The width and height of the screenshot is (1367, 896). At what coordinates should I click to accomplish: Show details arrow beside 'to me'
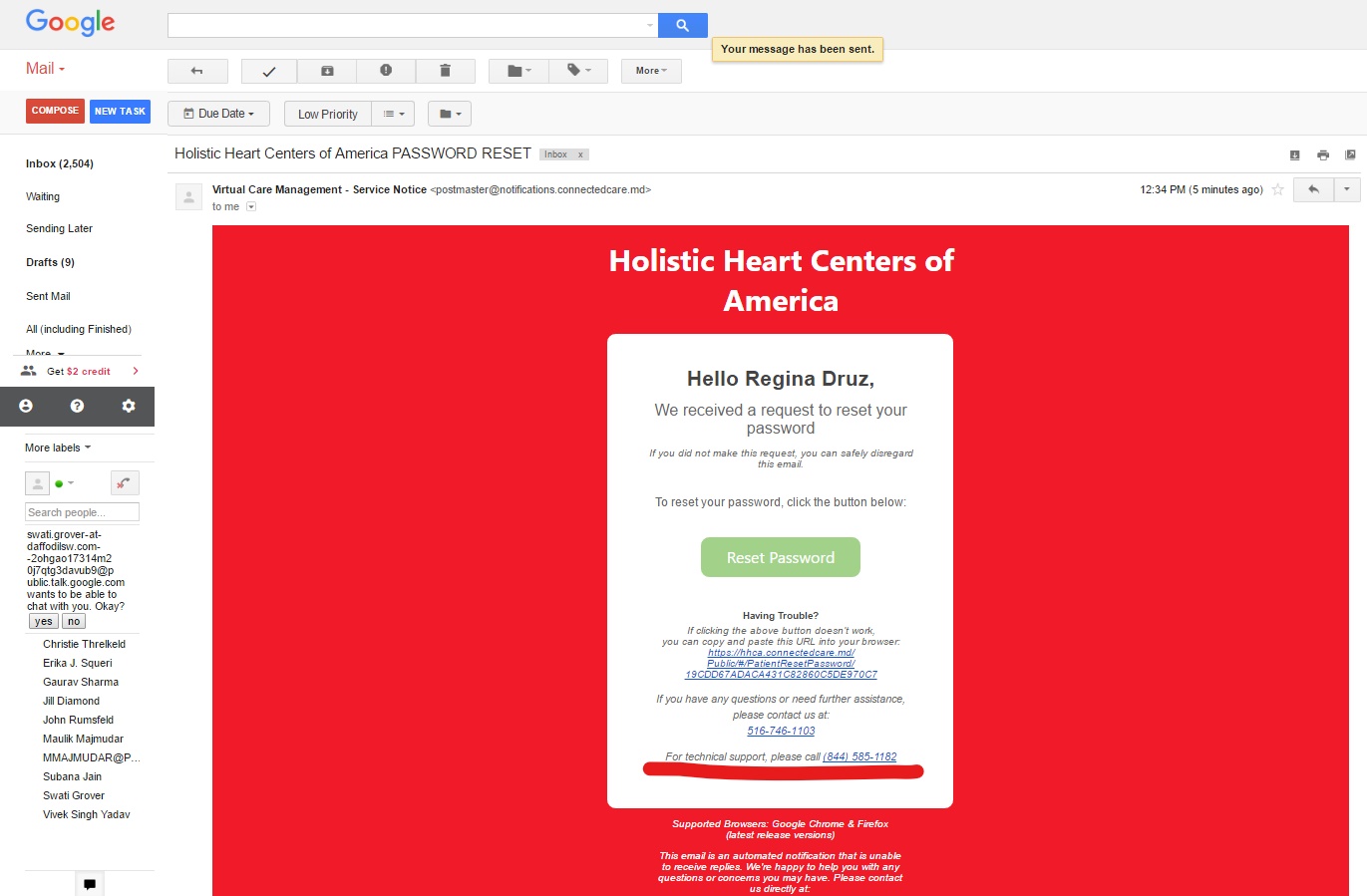pyautogui.click(x=251, y=207)
